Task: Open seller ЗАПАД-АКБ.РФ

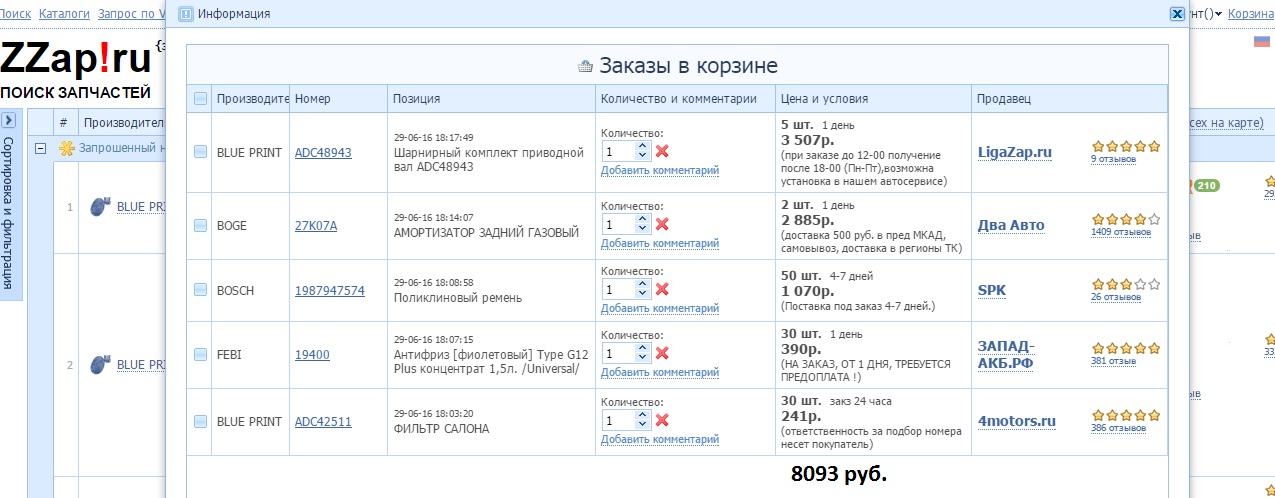Action: [x=1006, y=354]
